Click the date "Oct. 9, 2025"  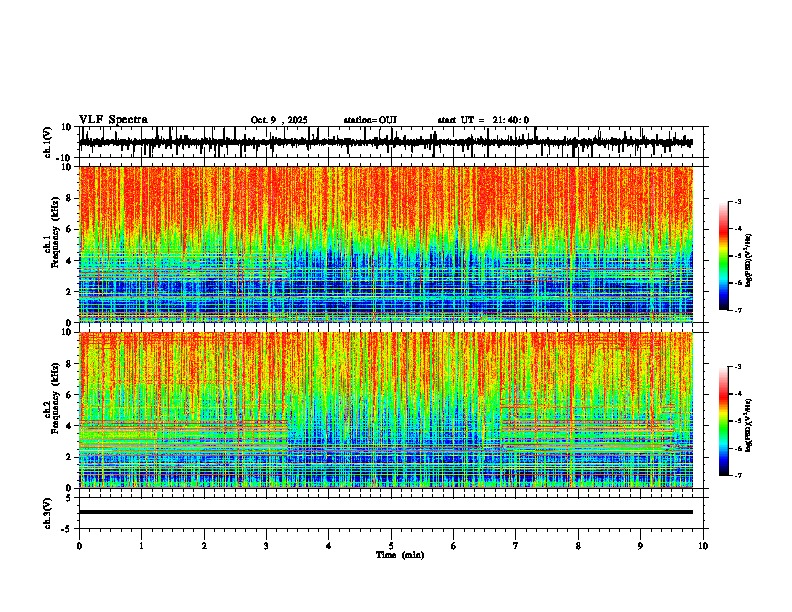point(279,120)
